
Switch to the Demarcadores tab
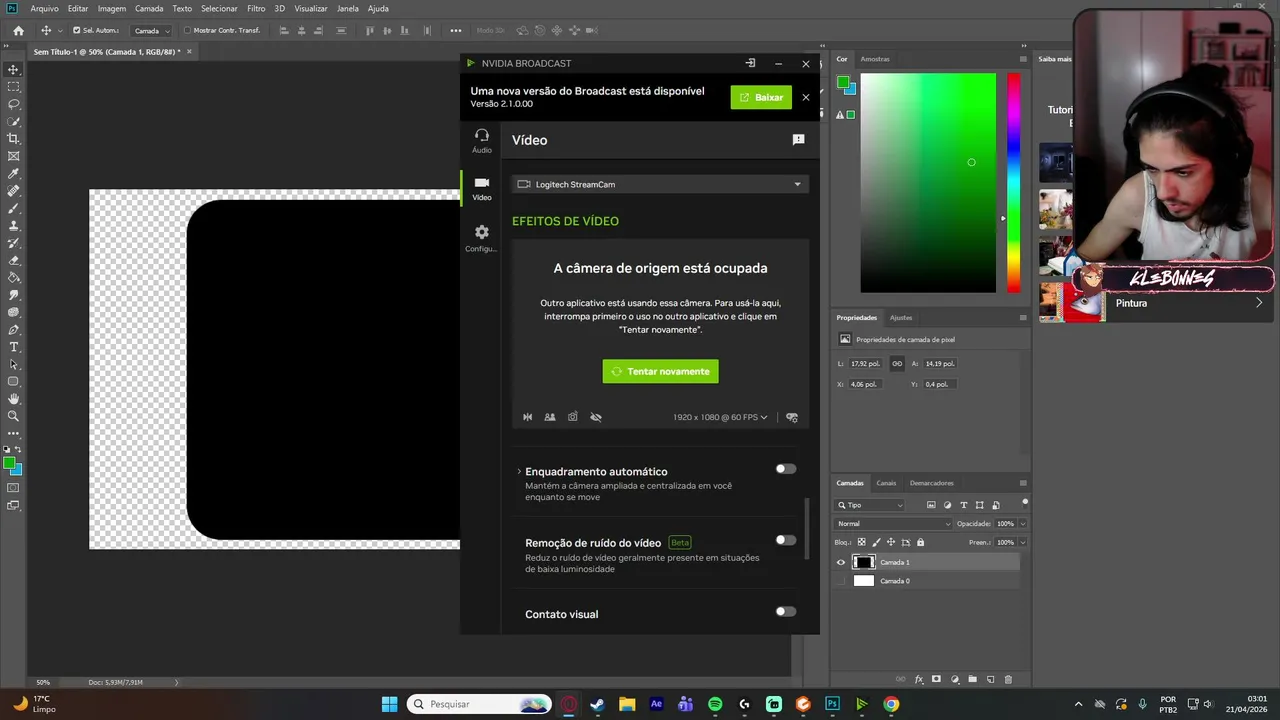[x=931, y=483]
